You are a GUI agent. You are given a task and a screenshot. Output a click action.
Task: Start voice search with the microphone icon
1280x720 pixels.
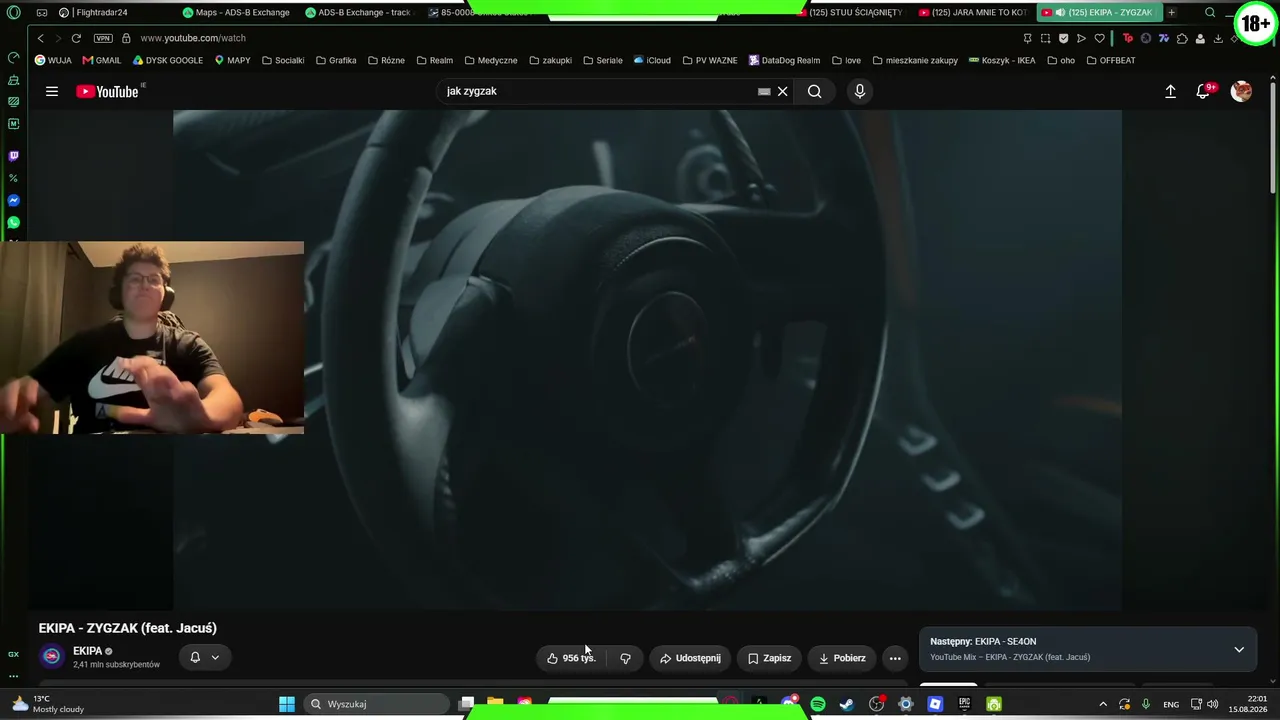point(859,91)
